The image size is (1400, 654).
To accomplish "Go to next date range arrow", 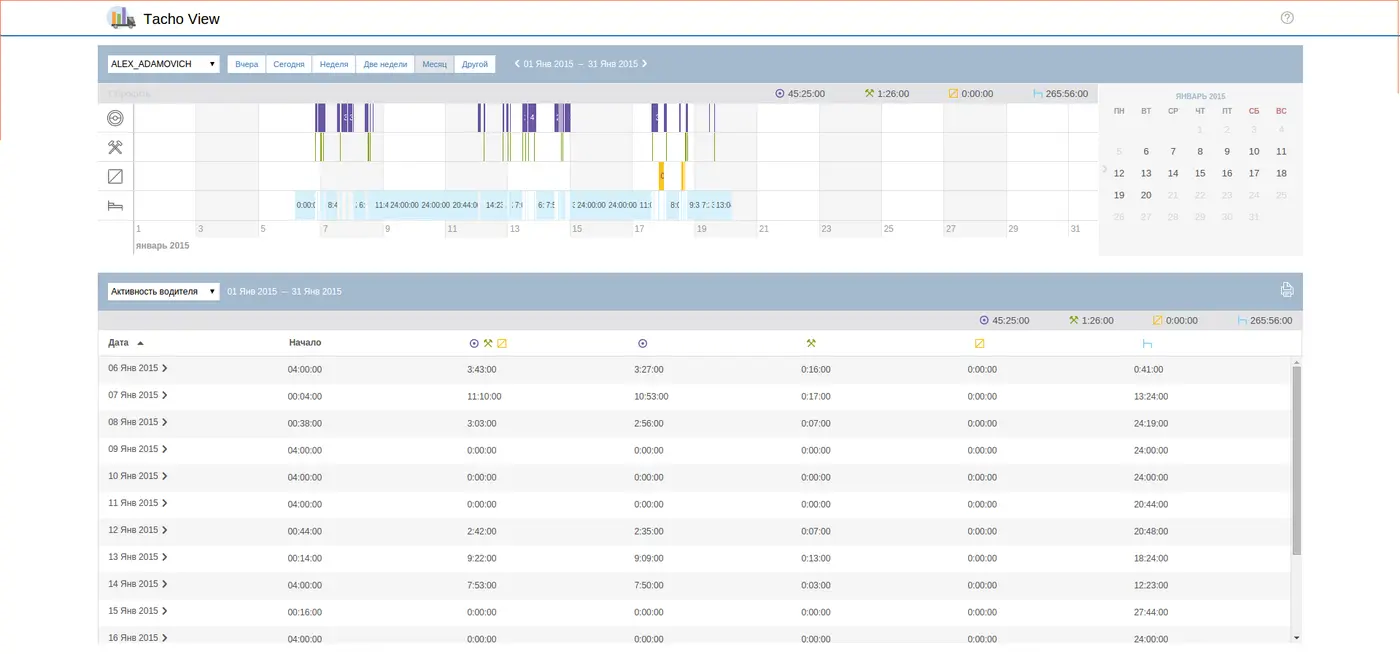I will pos(644,64).
